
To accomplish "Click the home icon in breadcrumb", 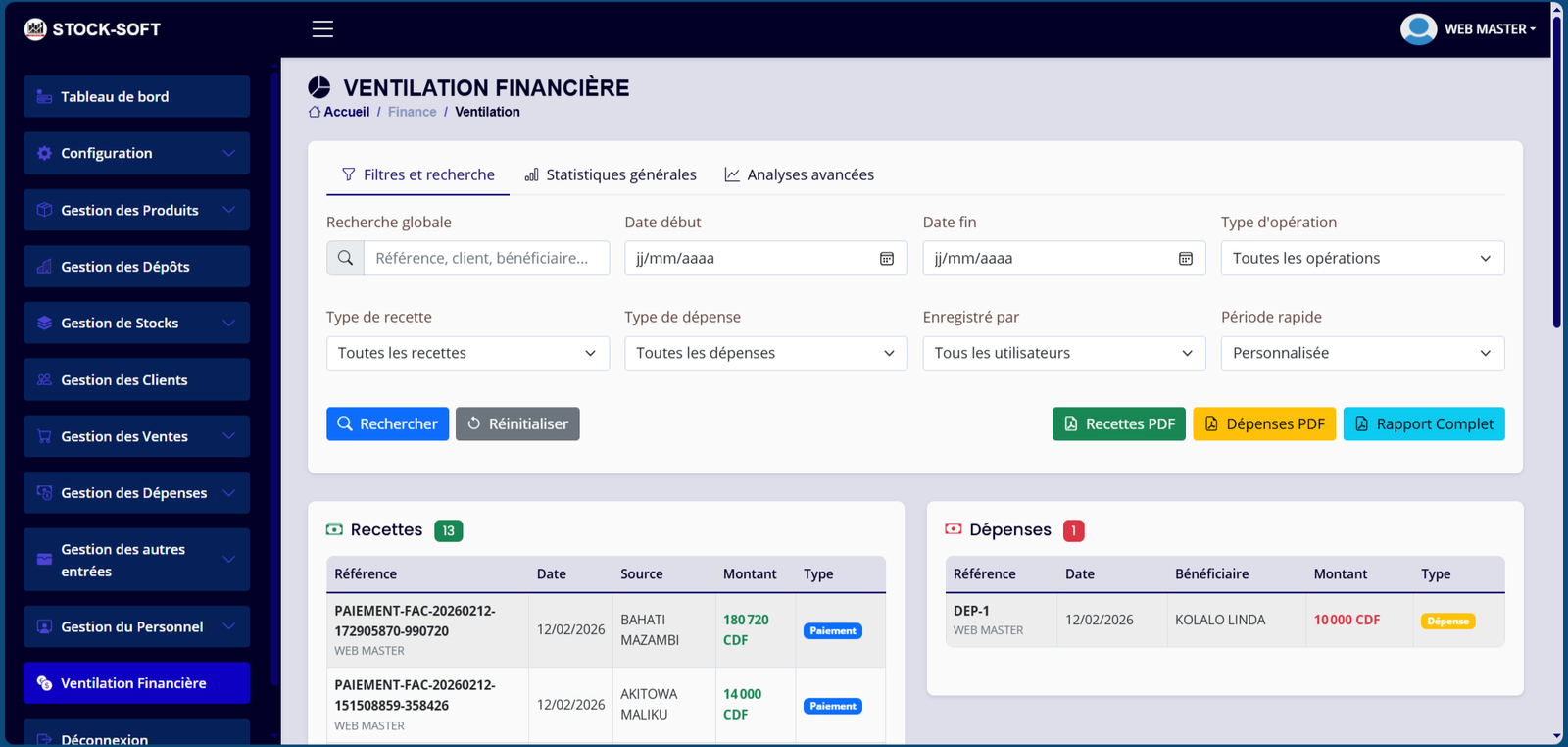I will click(315, 112).
